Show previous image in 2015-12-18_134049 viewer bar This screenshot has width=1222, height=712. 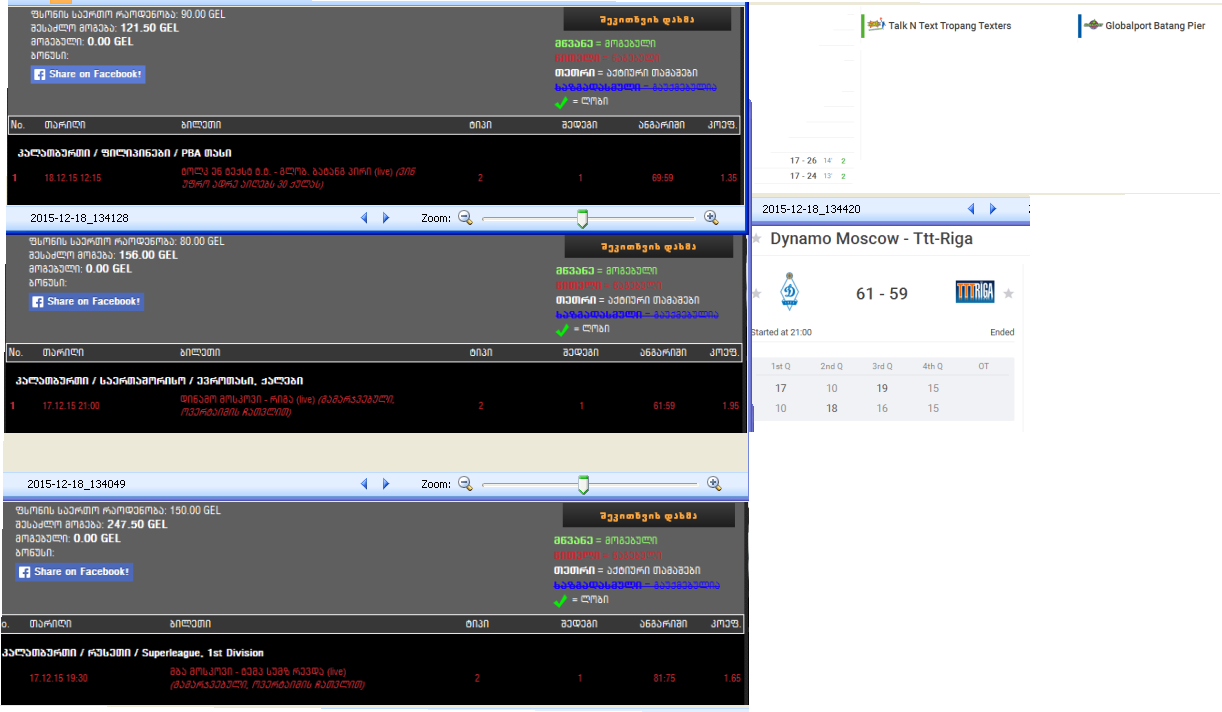(x=364, y=484)
